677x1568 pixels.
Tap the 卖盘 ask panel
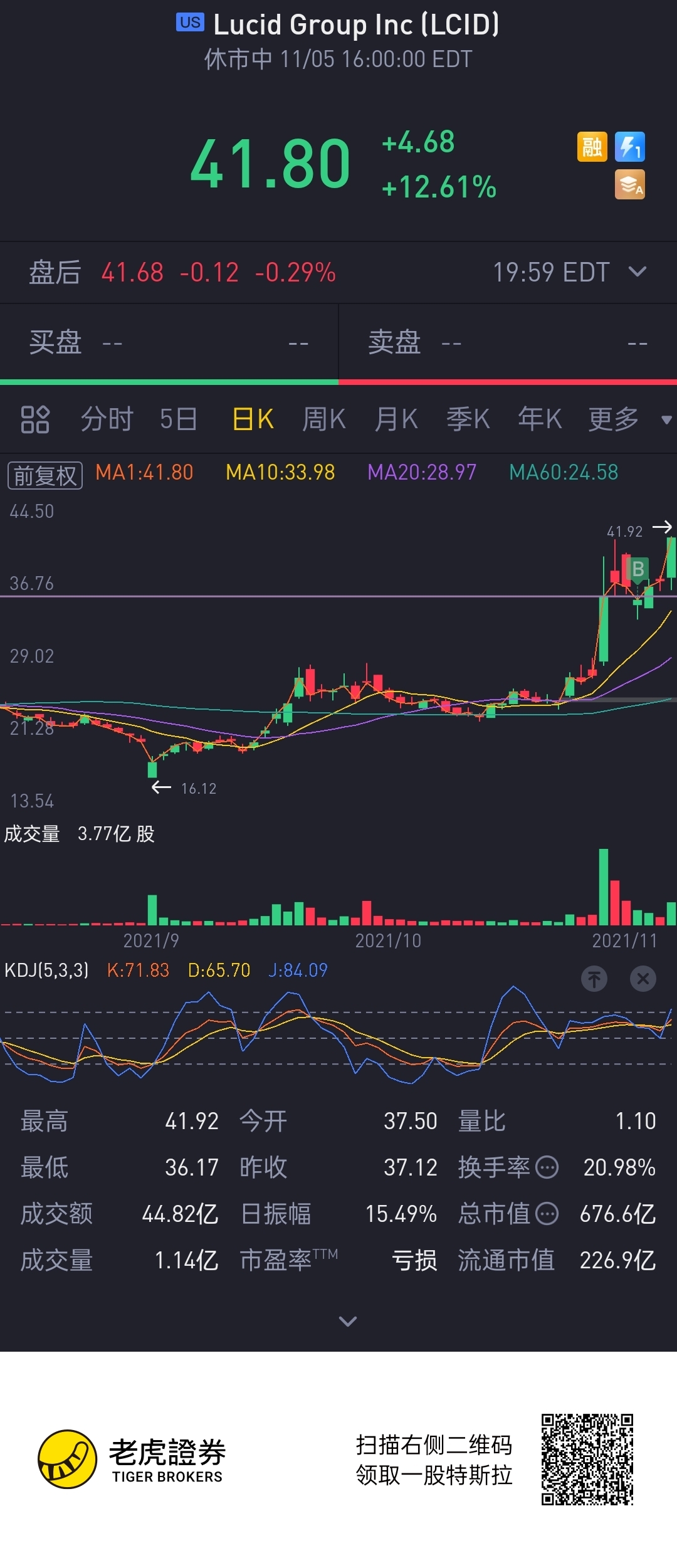point(508,342)
